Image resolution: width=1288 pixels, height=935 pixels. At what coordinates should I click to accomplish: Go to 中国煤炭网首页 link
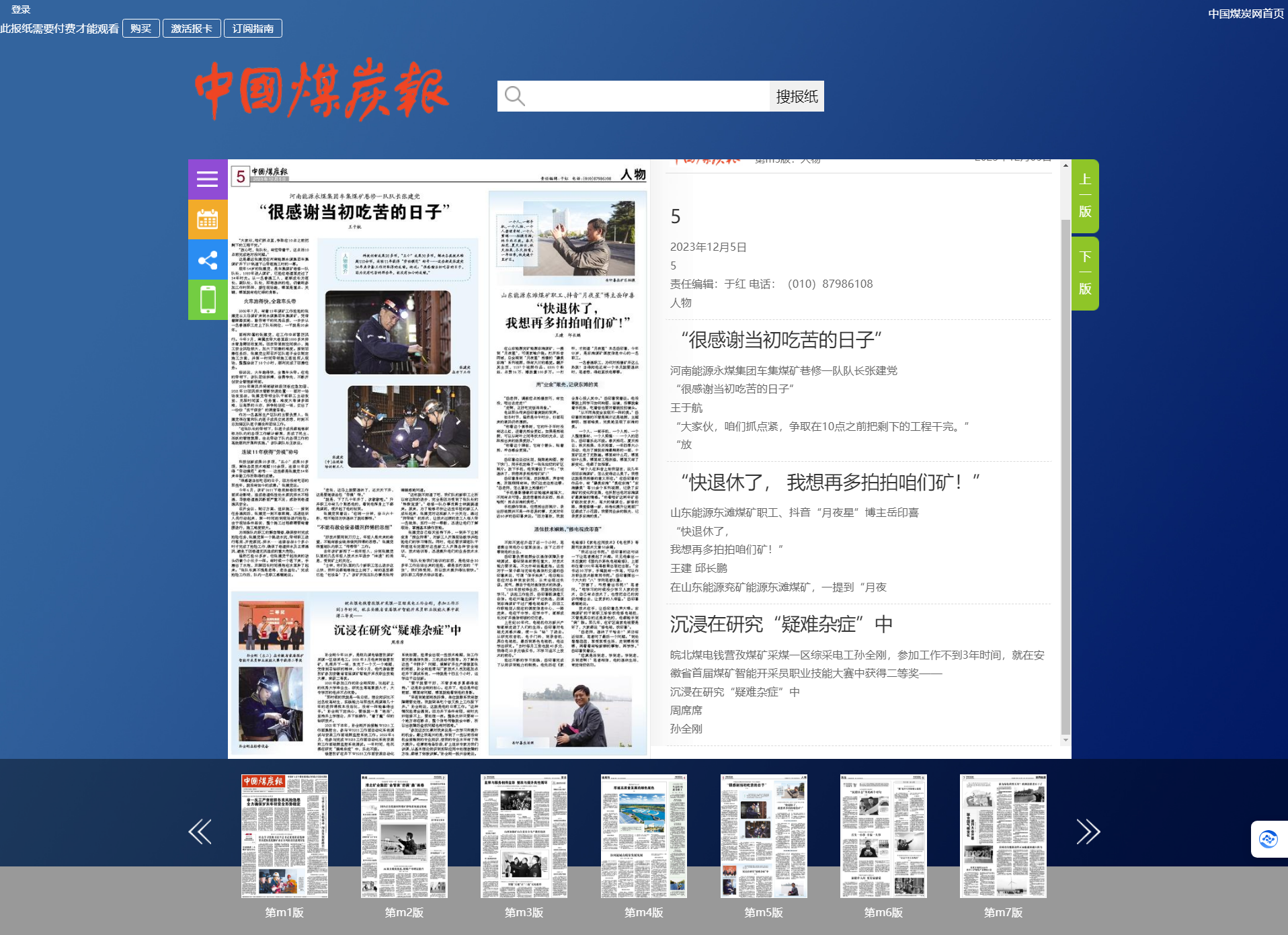[1246, 13]
